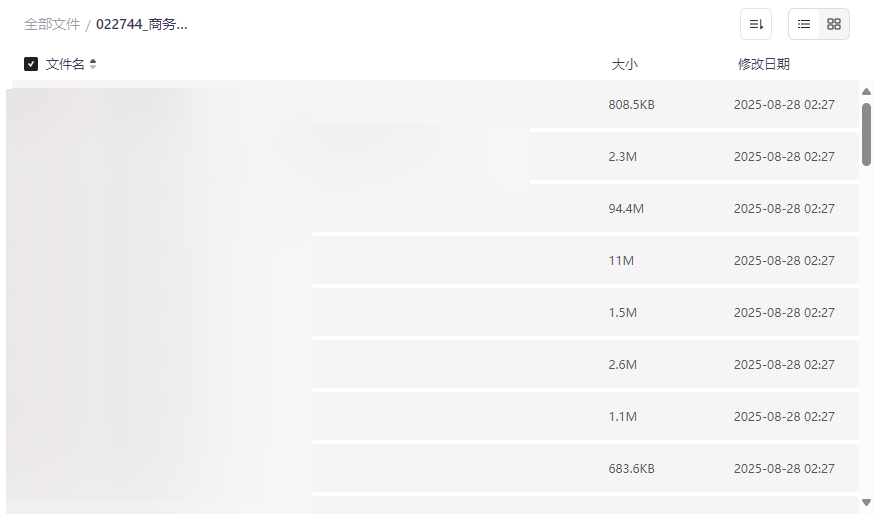Screen dimensions: 874x514
Task: Switch to grid view
Action: pos(834,24)
